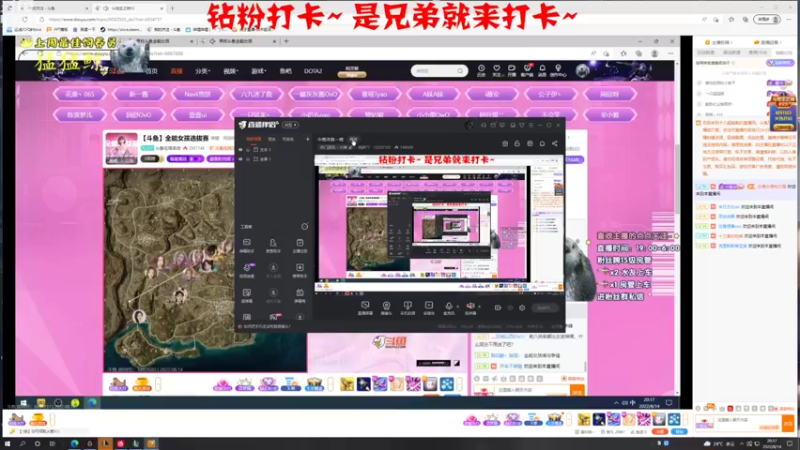Expand the 分类 dropdown in Douyu navigation
The width and height of the screenshot is (800, 450).
(203, 71)
